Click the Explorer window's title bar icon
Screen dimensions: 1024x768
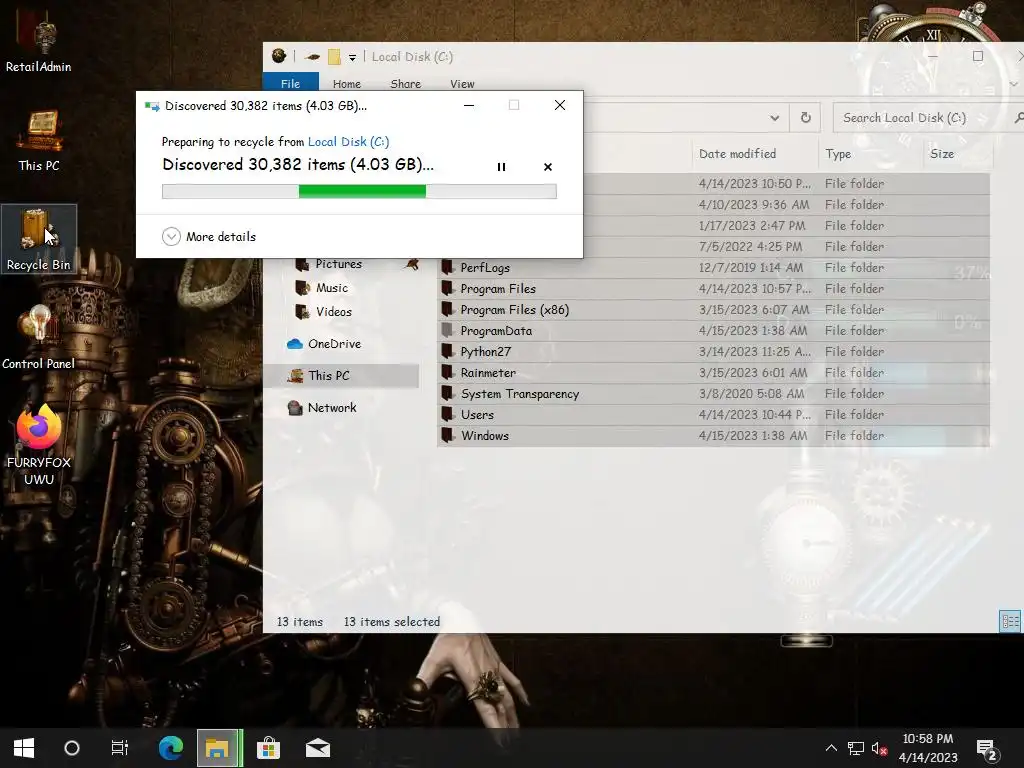tap(279, 56)
